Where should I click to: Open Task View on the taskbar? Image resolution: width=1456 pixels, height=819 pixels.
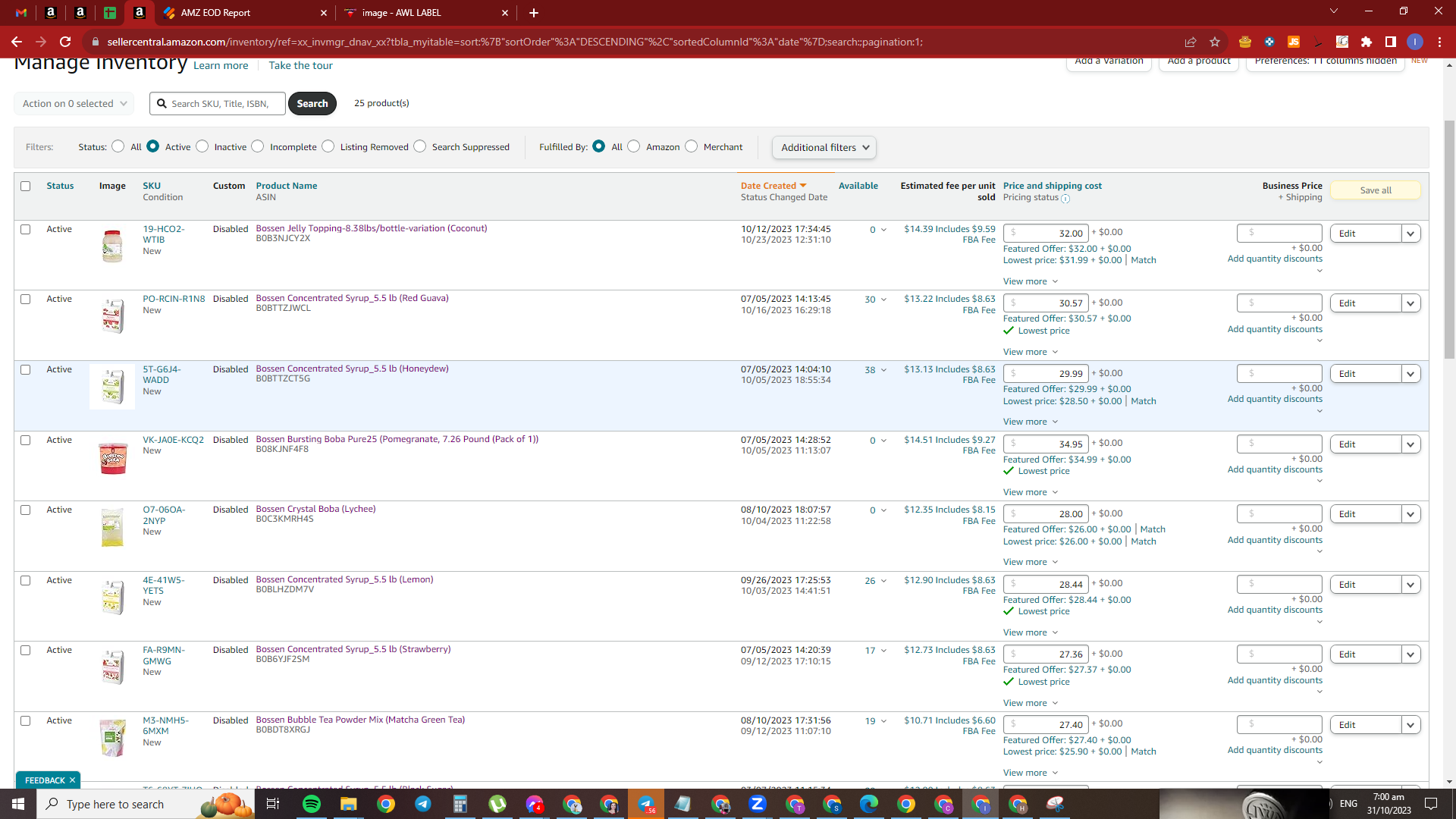(273, 804)
